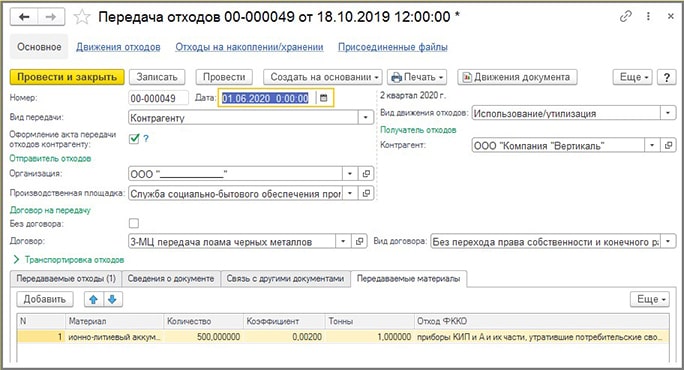This screenshot has height=370, width=684.
Task: Click Провести и закрыть button
Action: coord(67,77)
